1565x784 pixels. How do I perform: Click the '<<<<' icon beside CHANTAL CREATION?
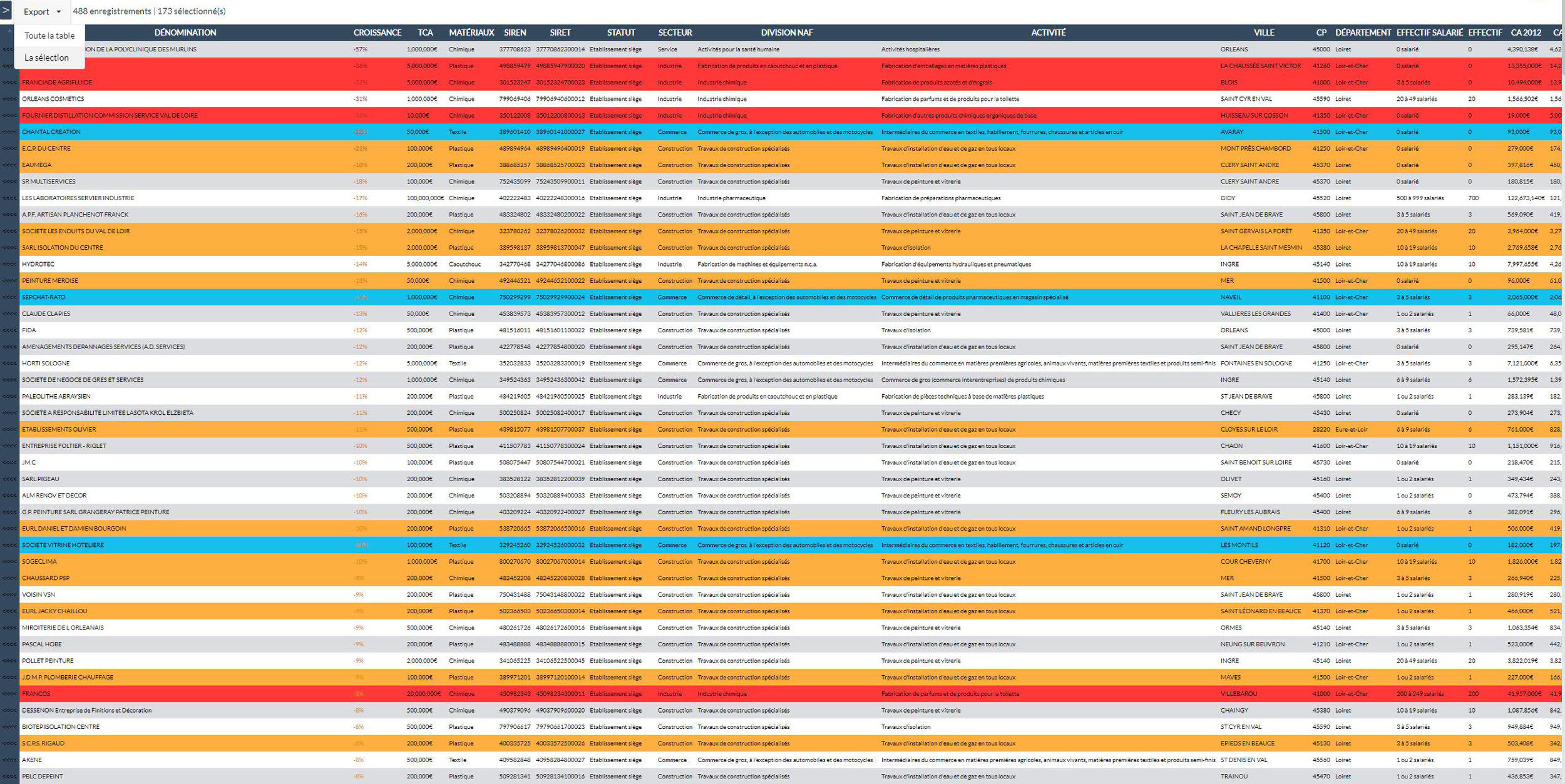(x=9, y=132)
